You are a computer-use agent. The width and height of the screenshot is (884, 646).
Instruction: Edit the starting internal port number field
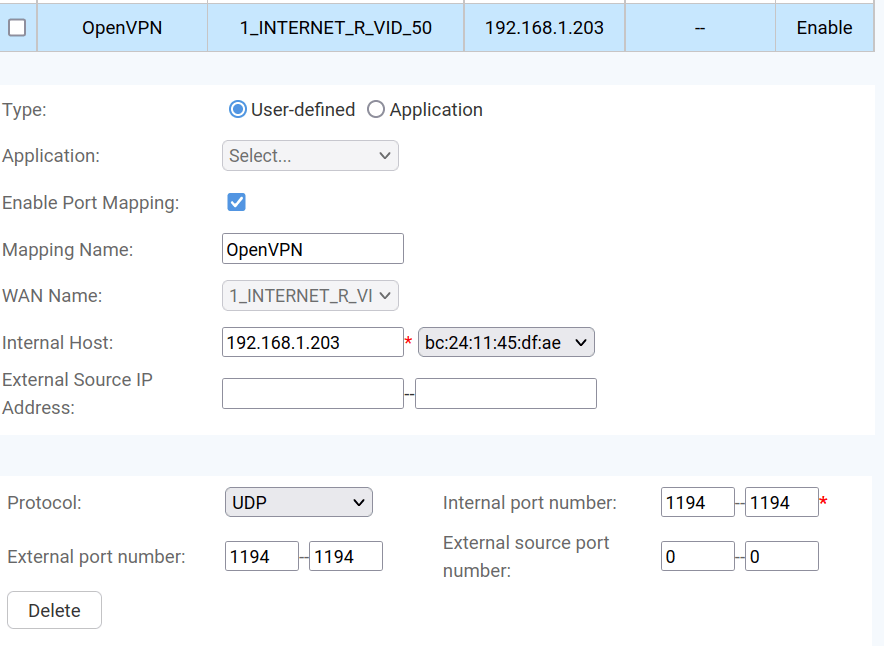(x=697, y=503)
